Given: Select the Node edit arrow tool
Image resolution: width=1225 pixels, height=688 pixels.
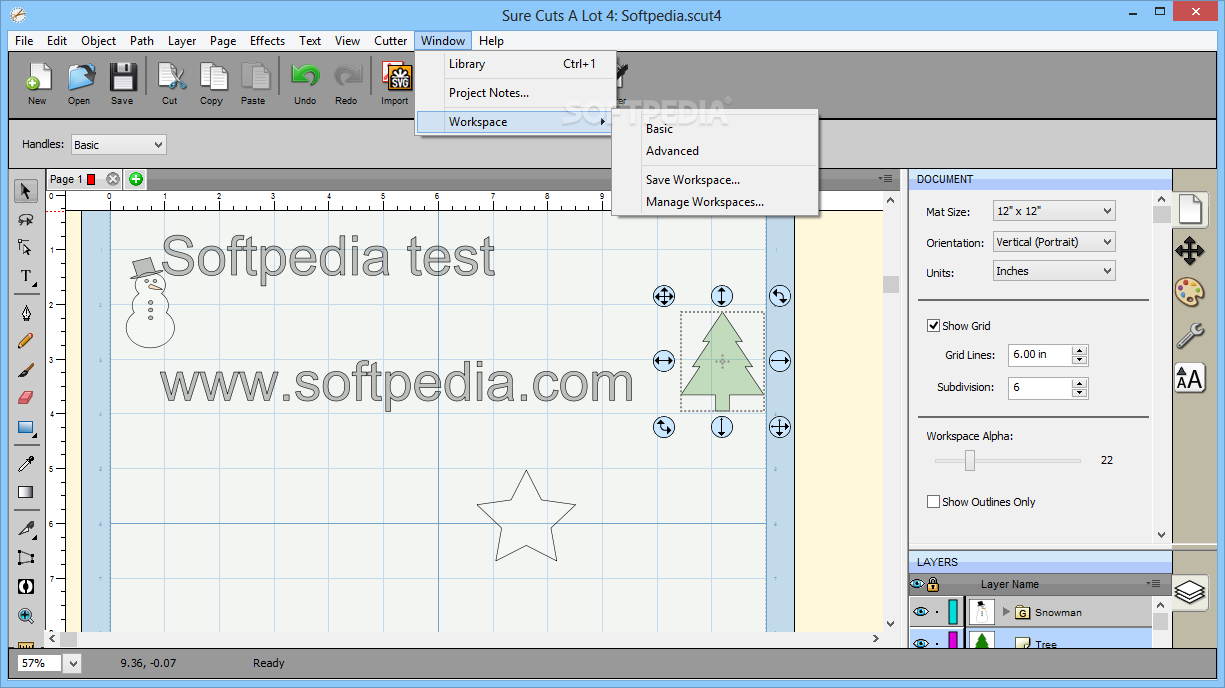Looking at the screenshot, I should point(26,248).
